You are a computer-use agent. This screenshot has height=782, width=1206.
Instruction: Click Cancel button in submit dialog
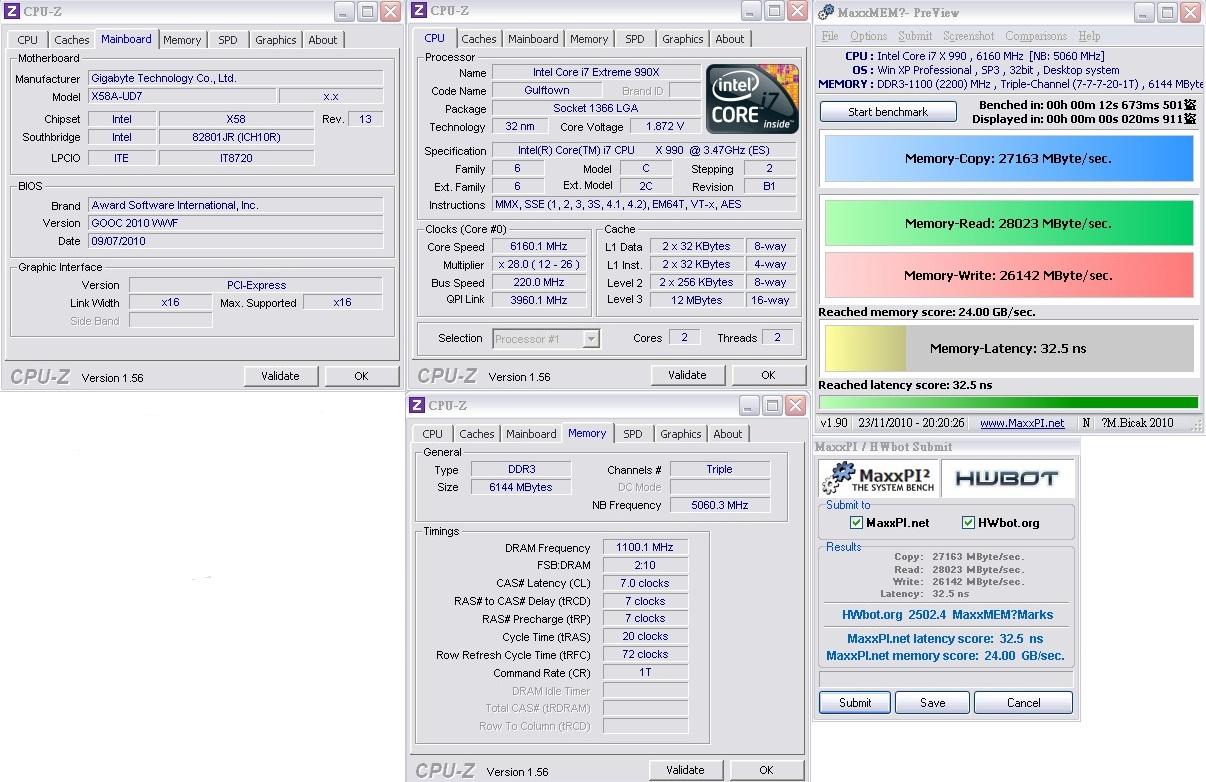(x=1023, y=702)
